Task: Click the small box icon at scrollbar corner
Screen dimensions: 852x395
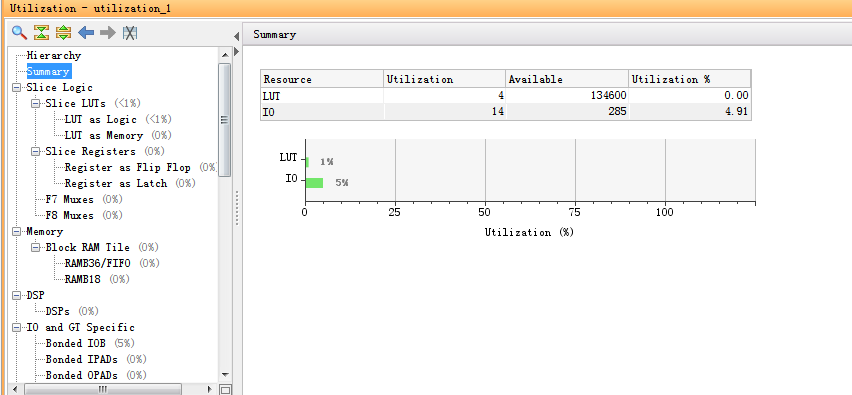Action: tap(225, 389)
